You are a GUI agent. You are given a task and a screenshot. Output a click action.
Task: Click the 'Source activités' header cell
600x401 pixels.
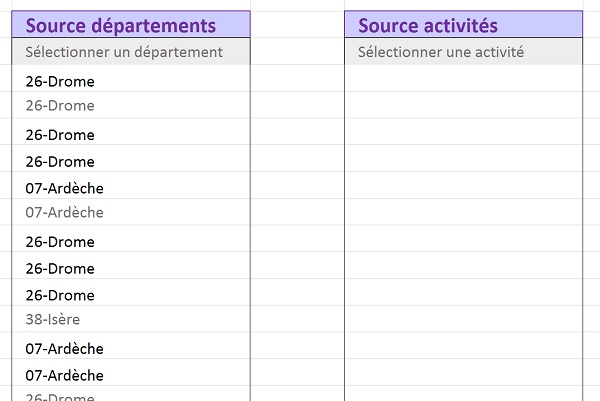coord(463,25)
